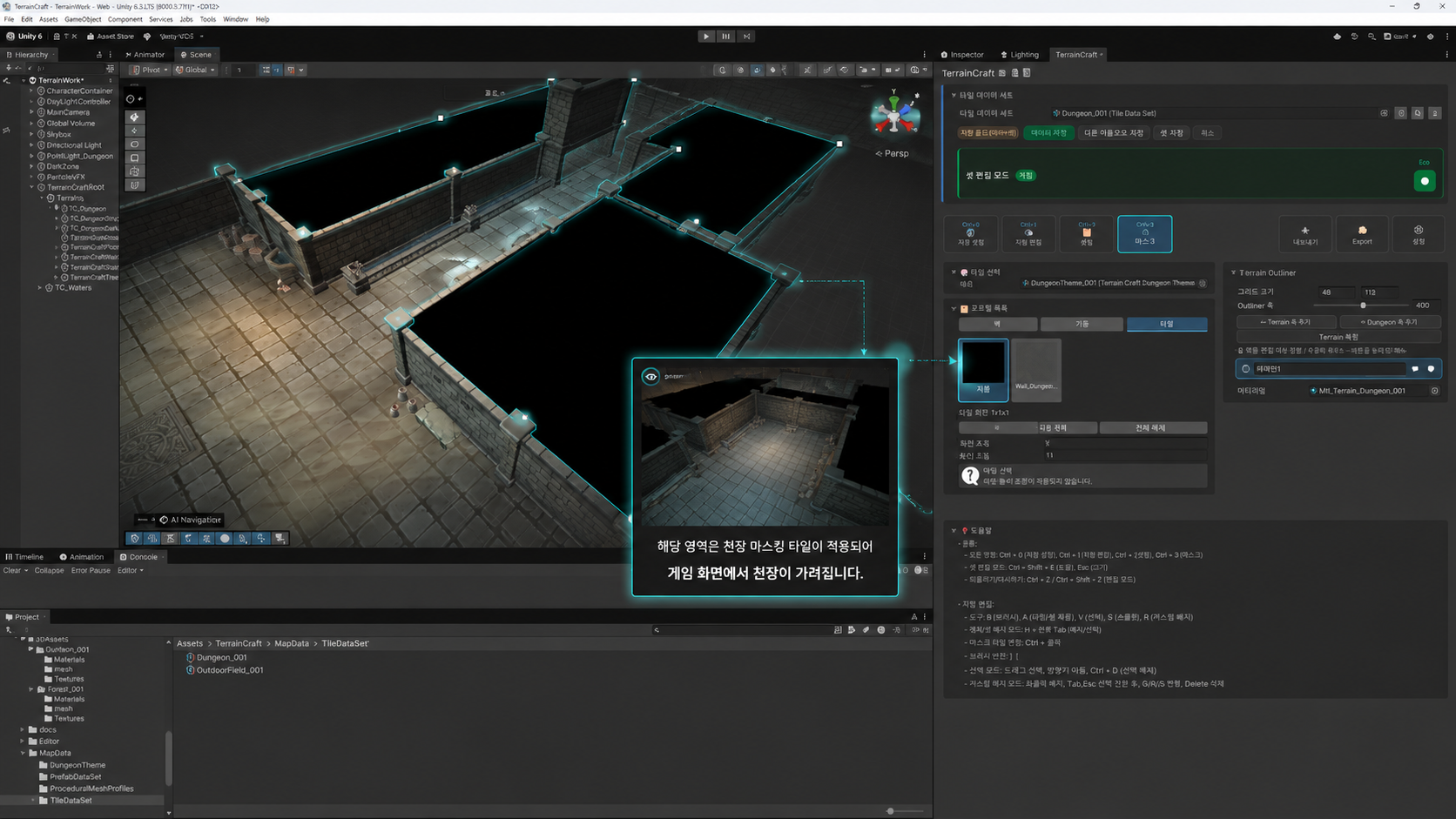Click the grid size field showing 48
This screenshot has height=819, width=1456.
click(1337, 292)
